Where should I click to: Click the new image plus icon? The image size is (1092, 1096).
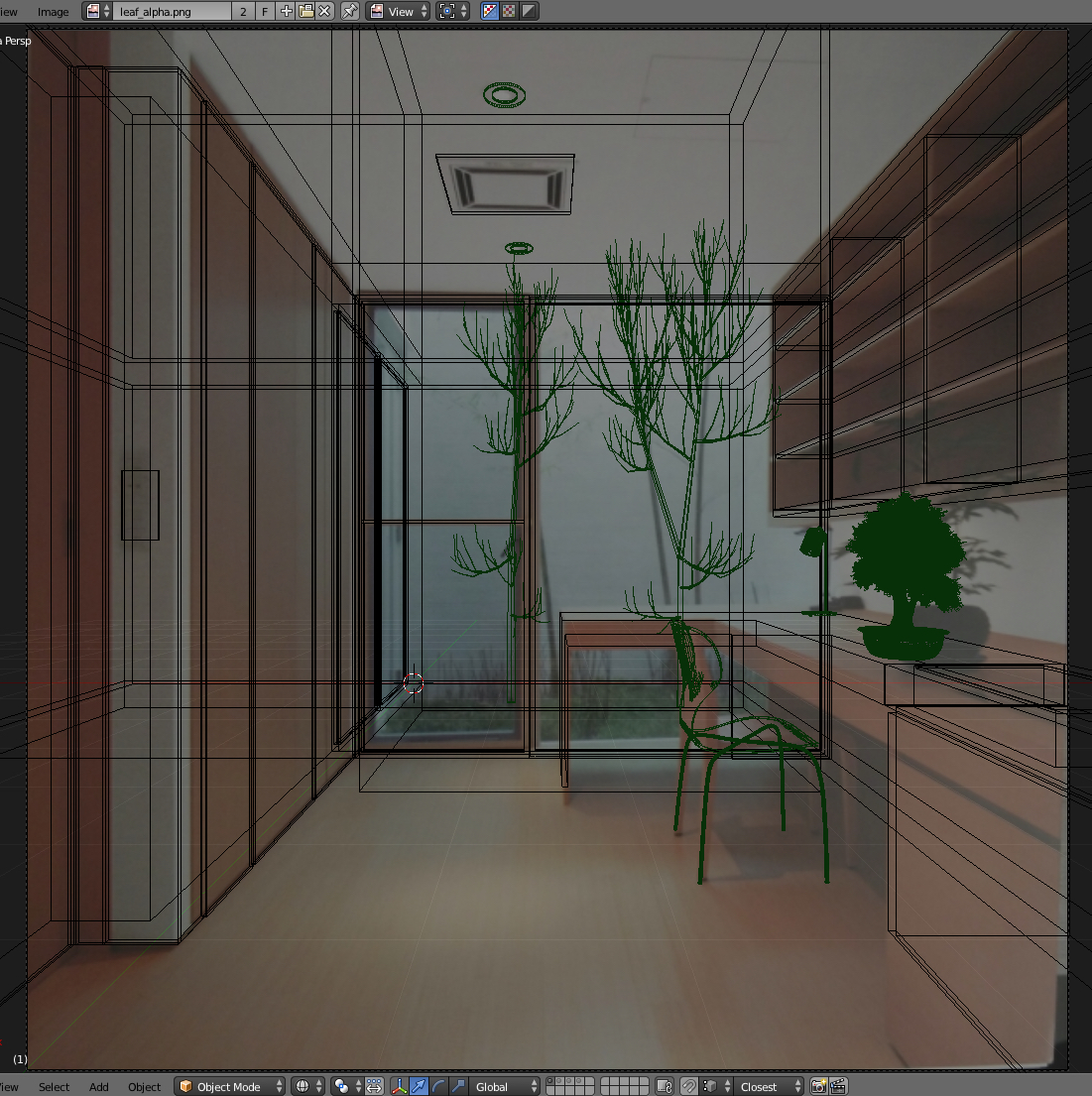point(287,12)
